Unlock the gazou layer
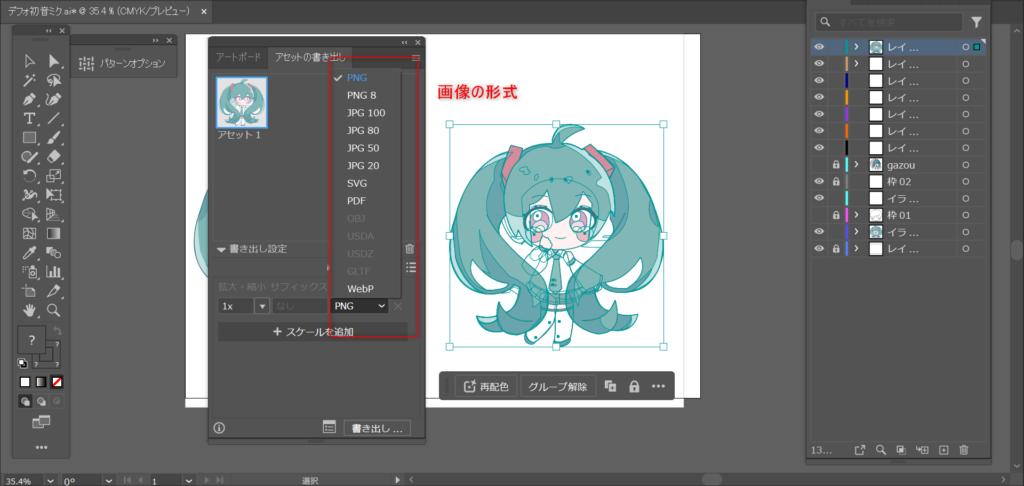The image size is (1024, 486). pos(835,164)
